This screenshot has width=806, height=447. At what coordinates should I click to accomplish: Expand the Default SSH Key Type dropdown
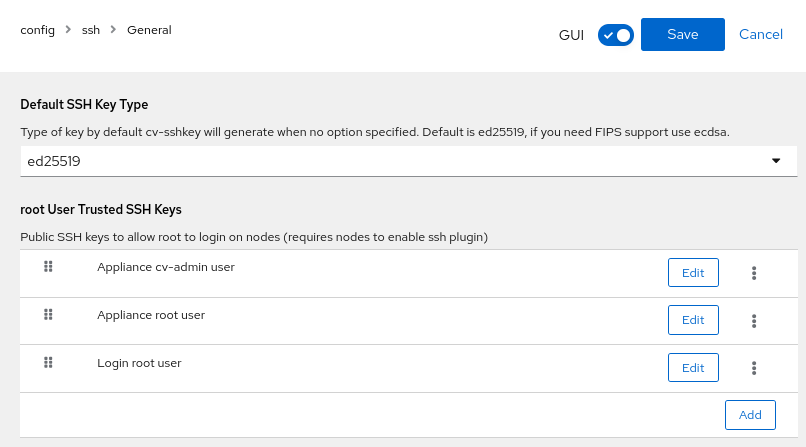coord(400,160)
